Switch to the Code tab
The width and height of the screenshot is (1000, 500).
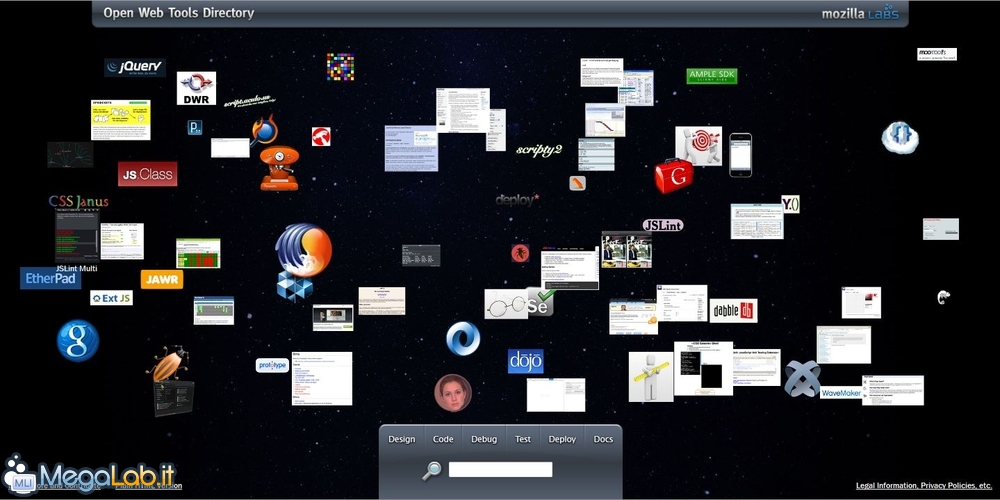click(x=443, y=439)
